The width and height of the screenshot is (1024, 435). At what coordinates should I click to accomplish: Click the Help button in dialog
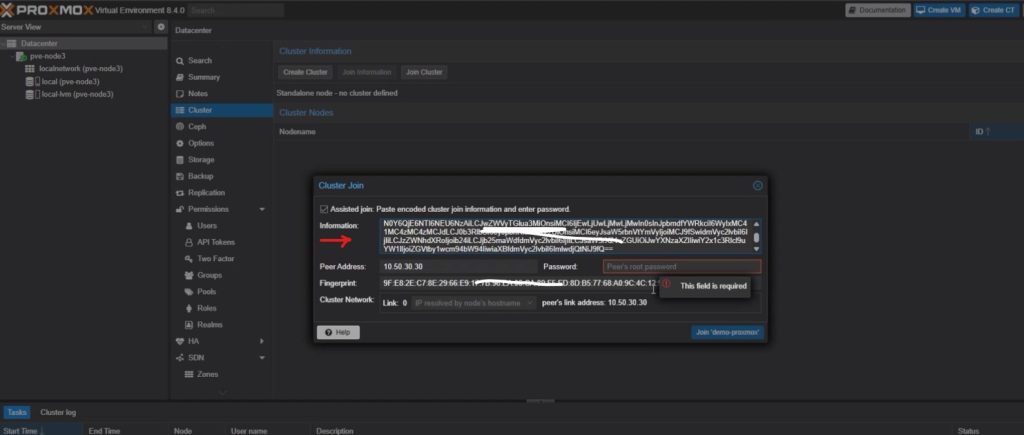pyautogui.click(x=338, y=332)
